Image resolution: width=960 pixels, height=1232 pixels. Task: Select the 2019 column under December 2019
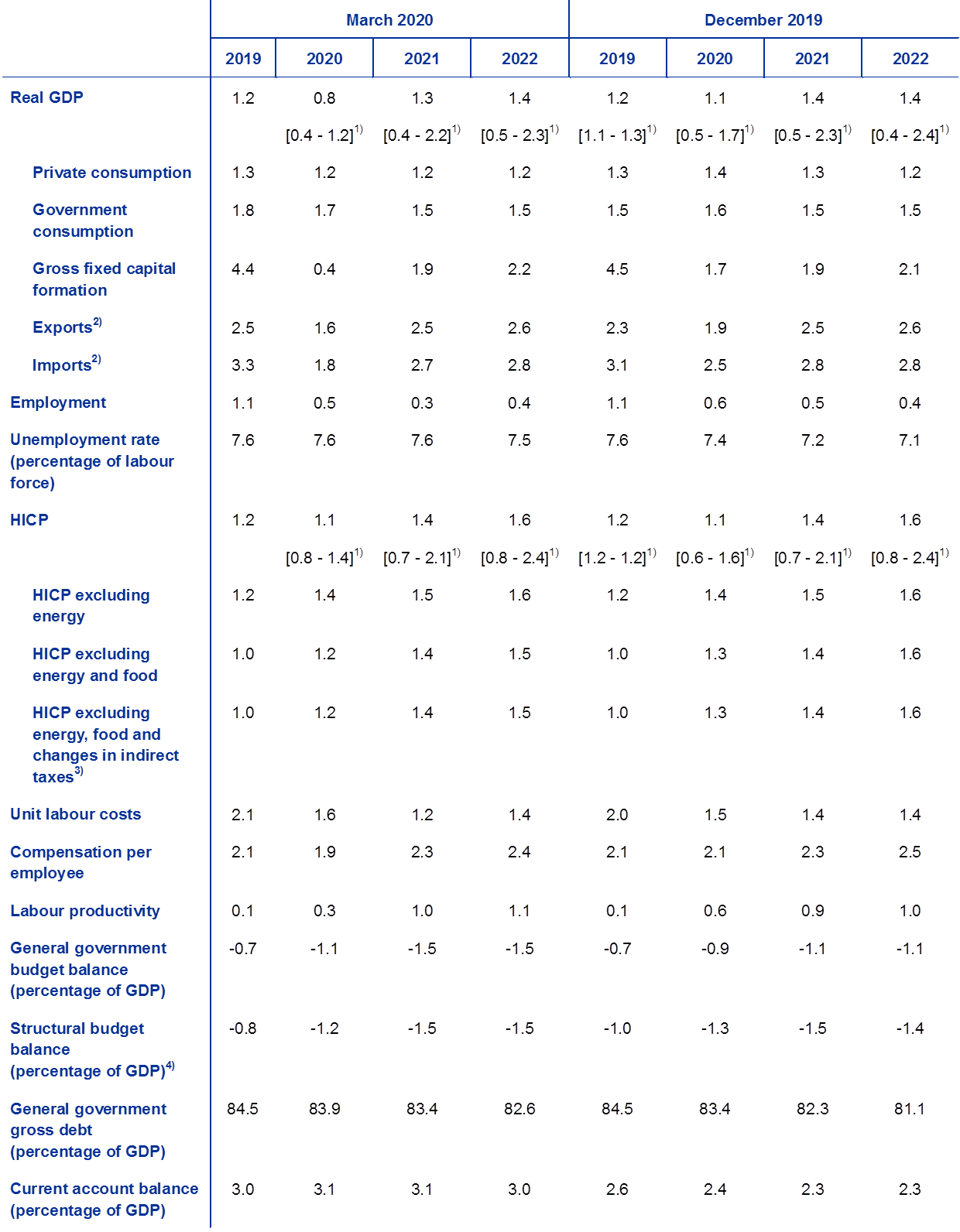(617, 59)
